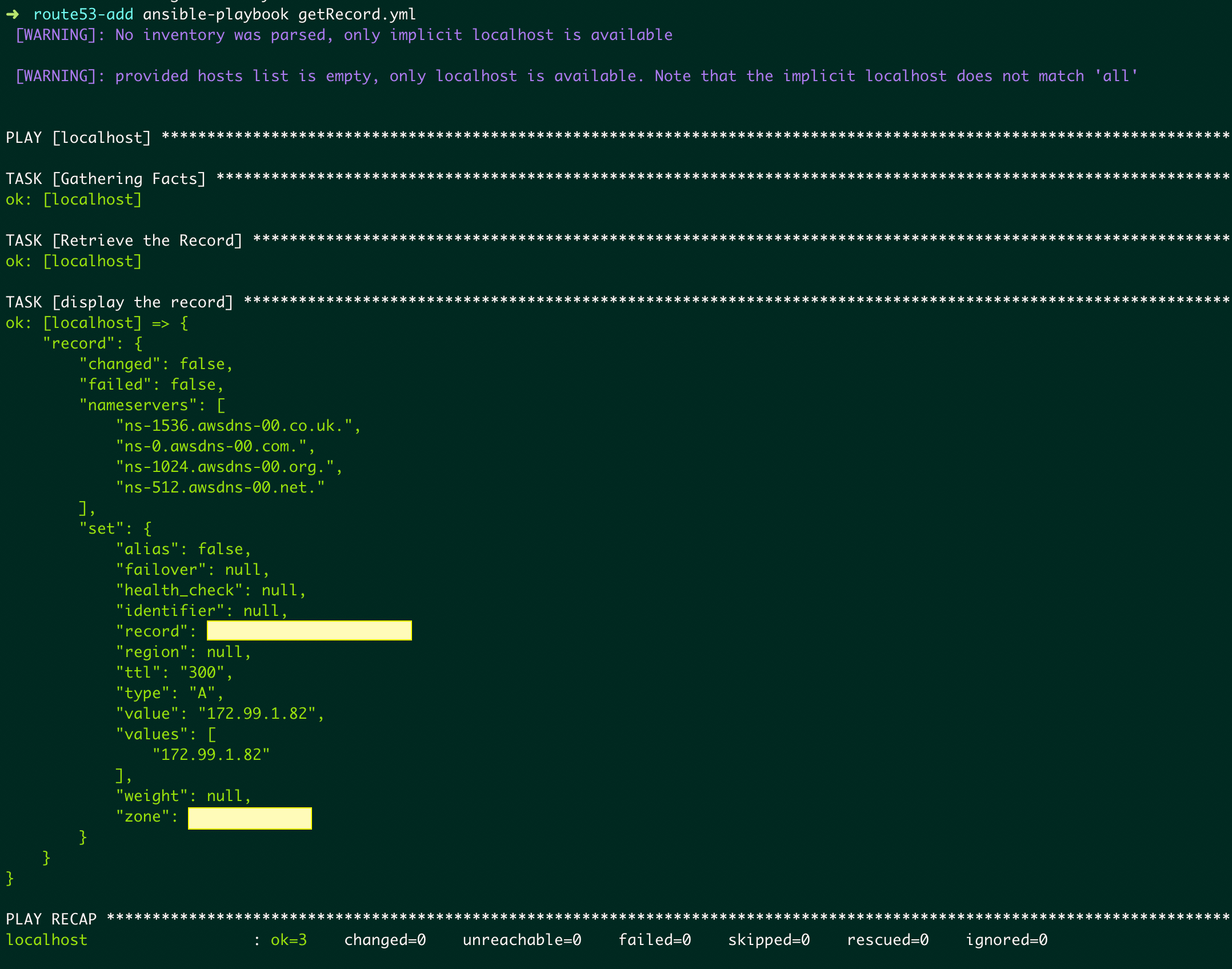
Task: Click the '"zone":' key label
Action: click(147, 816)
